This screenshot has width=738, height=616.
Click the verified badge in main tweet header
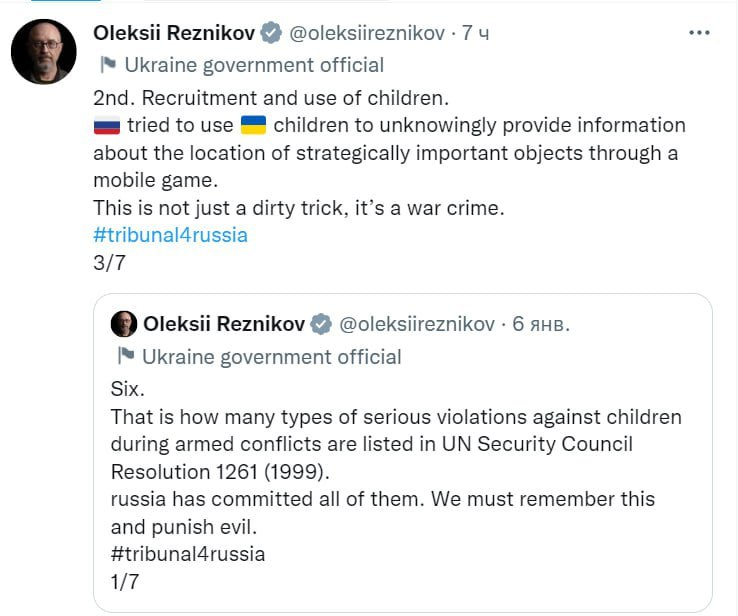[271, 33]
